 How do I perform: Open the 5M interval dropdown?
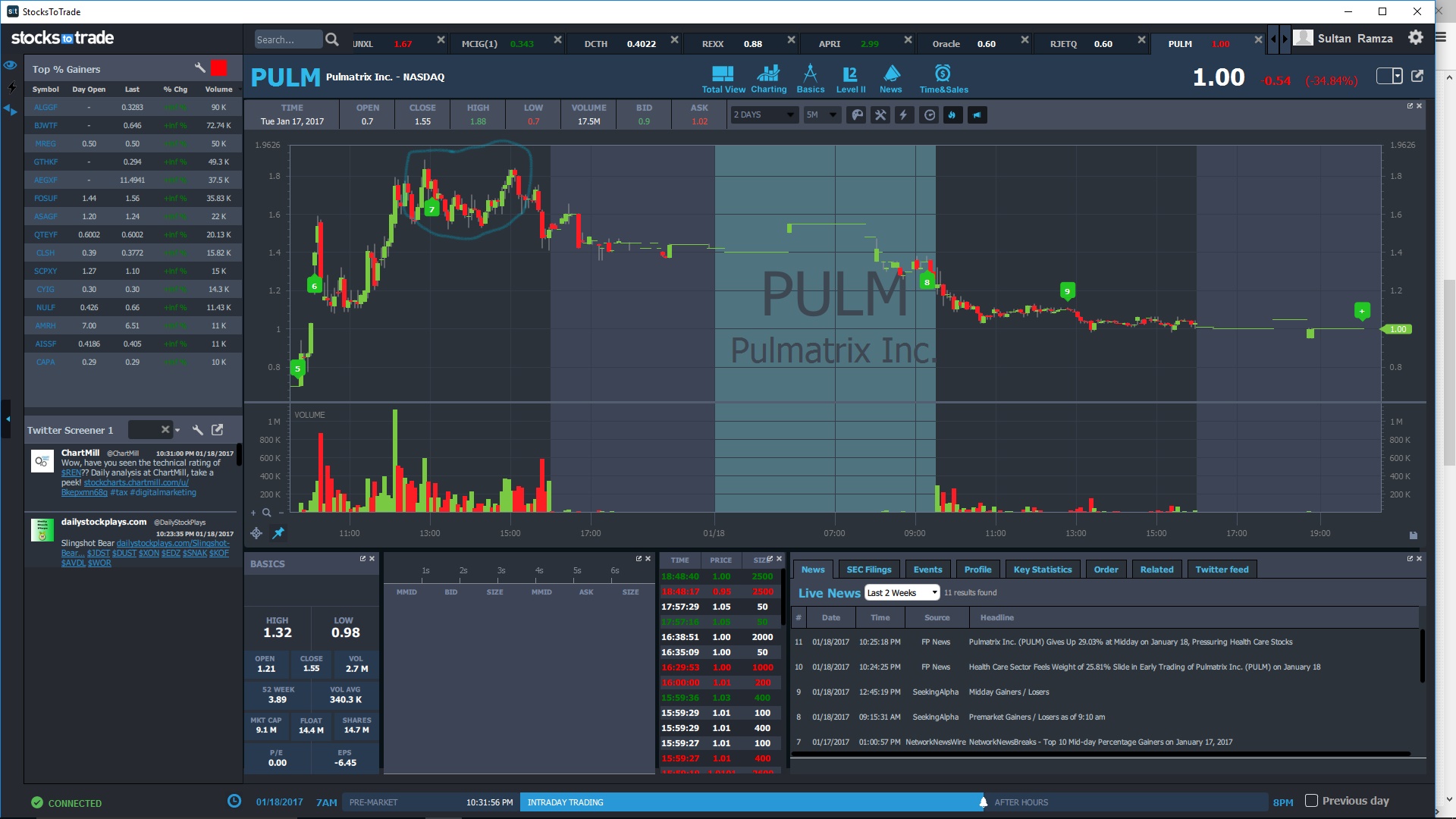click(x=821, y=115)
